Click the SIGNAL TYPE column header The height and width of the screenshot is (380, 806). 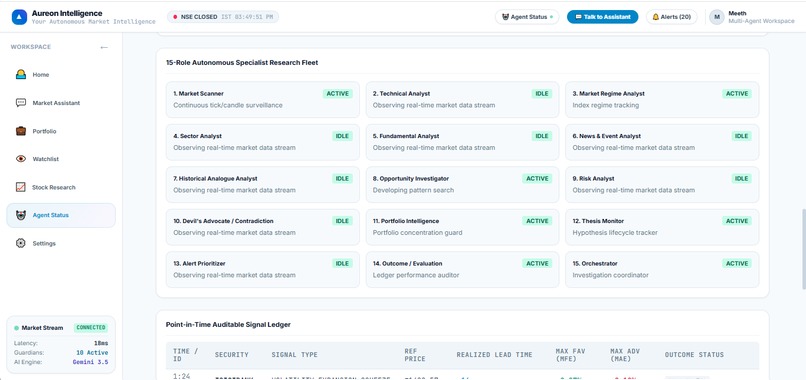[295, 355]
